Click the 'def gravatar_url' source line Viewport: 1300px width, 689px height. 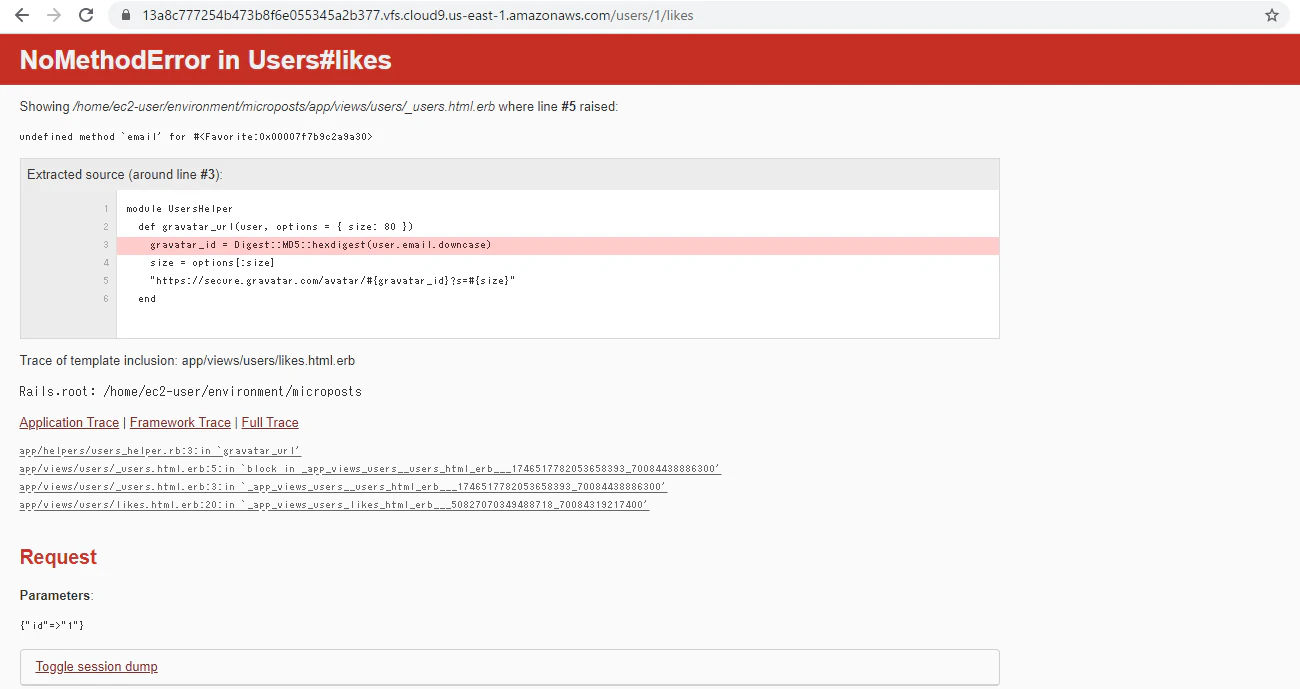point(275,227)
